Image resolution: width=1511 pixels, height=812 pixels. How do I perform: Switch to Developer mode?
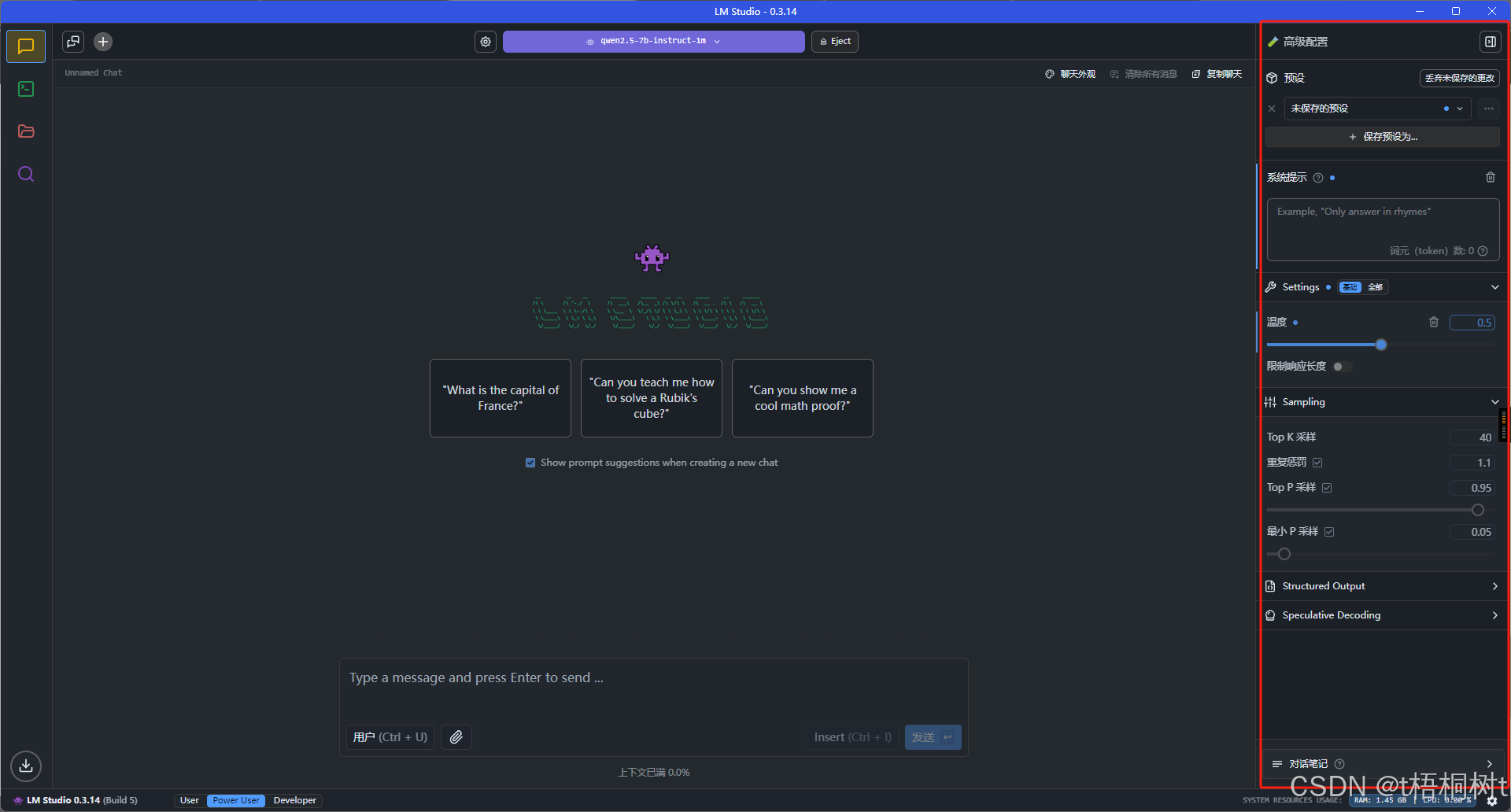[x=295, y=800]
